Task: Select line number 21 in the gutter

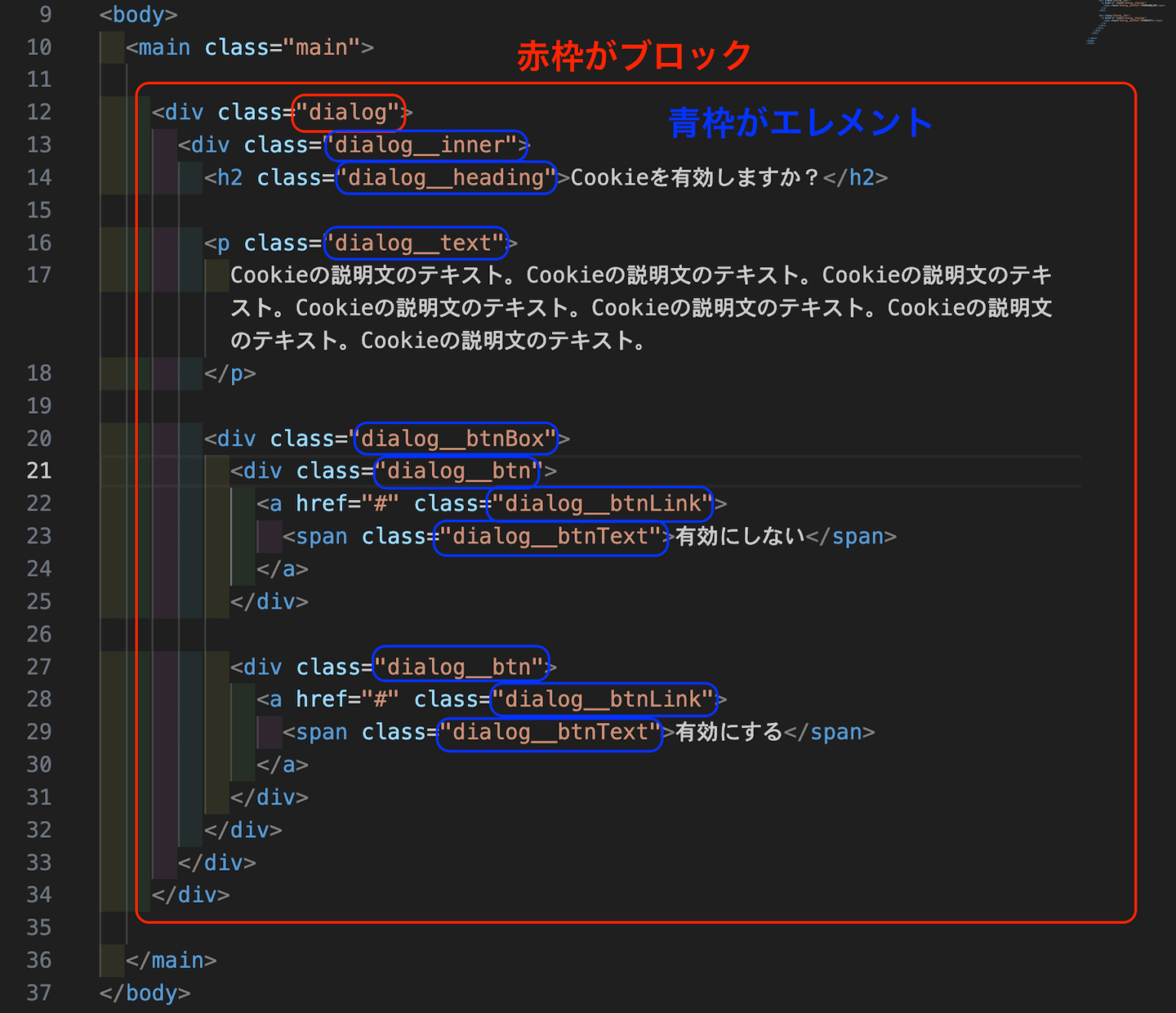Action: [38, 471]
